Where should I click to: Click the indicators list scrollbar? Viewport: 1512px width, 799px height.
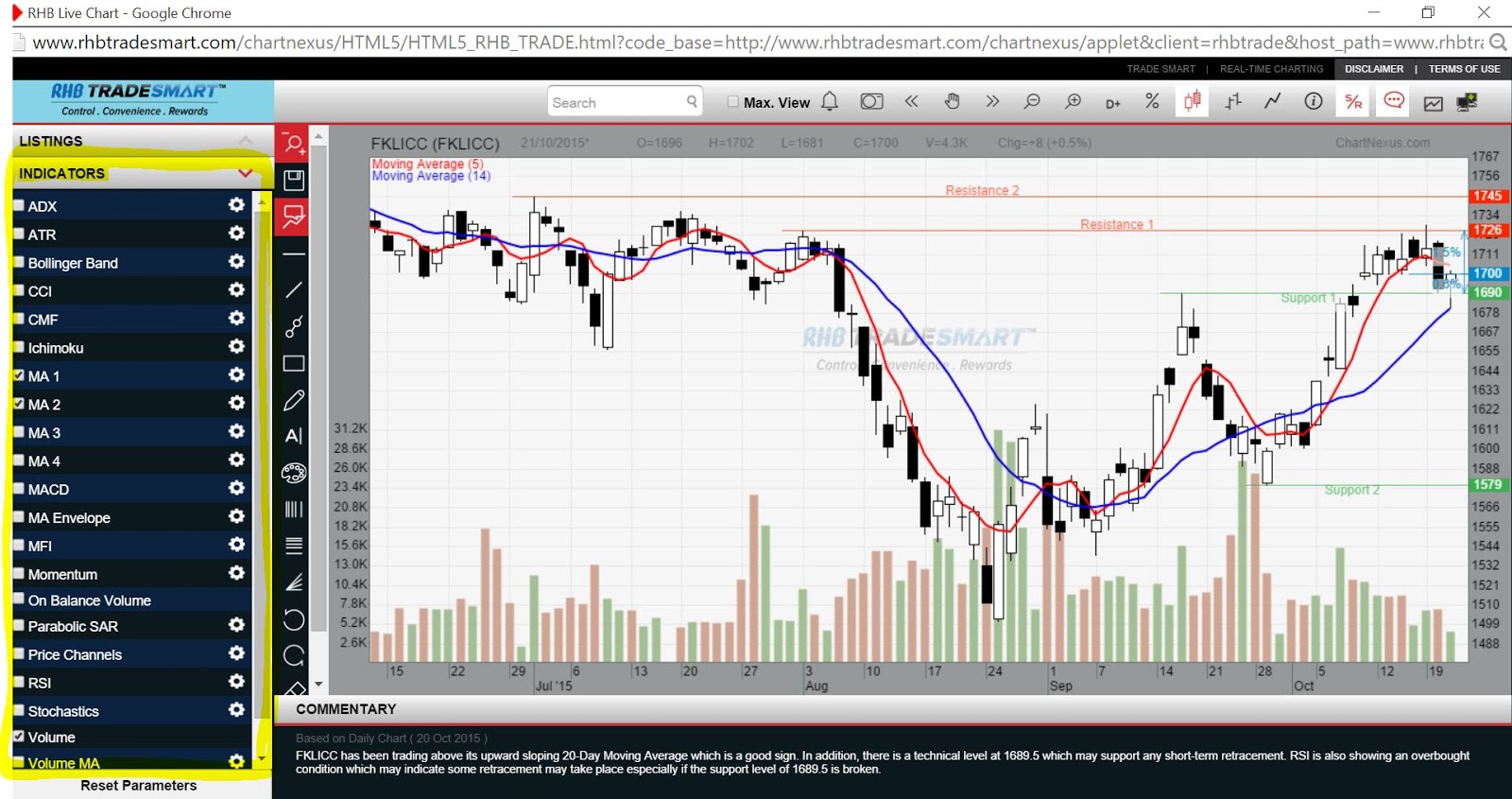[263, 463]
